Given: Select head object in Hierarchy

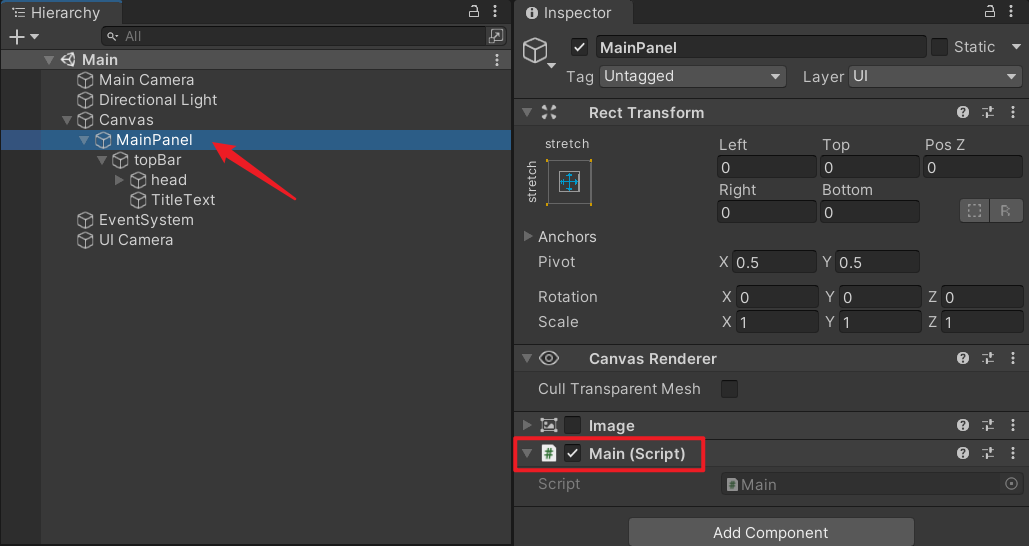Looking at the screenshot, I should [x=169, y=180].
